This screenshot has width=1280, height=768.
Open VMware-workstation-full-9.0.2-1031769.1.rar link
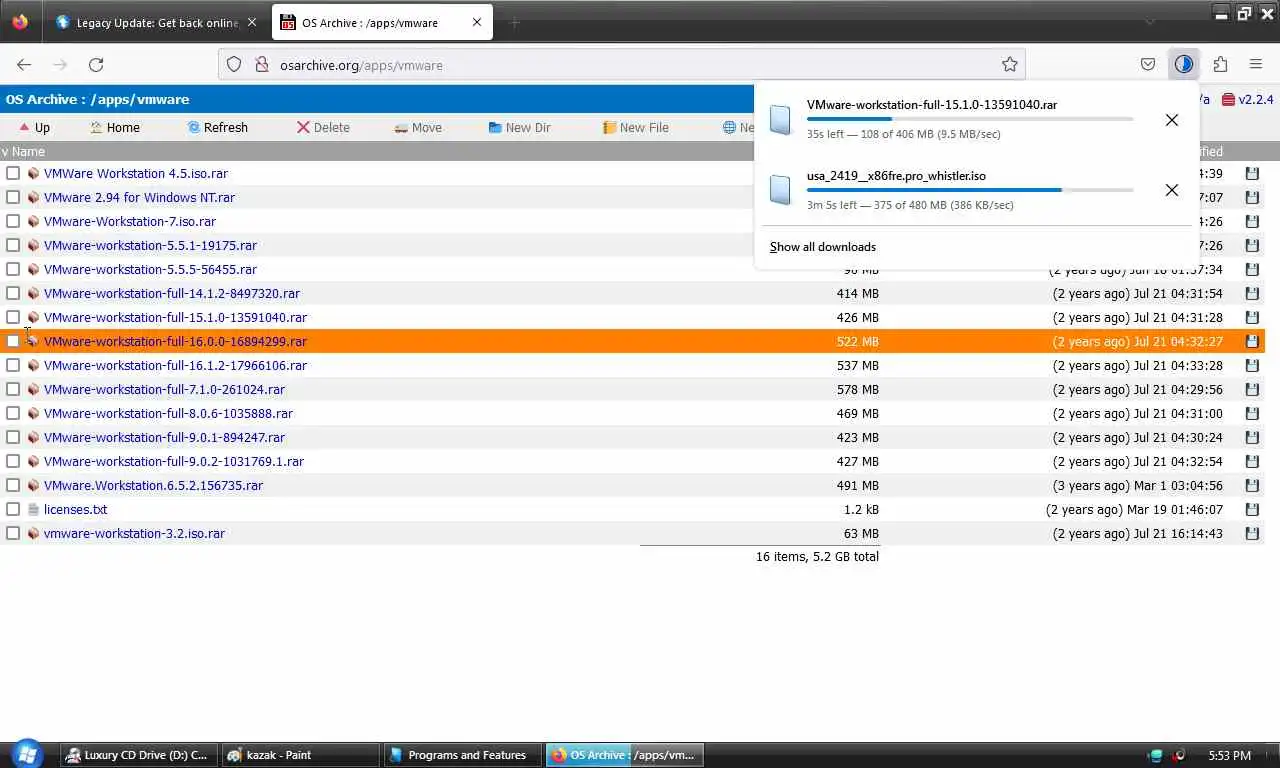174,461
